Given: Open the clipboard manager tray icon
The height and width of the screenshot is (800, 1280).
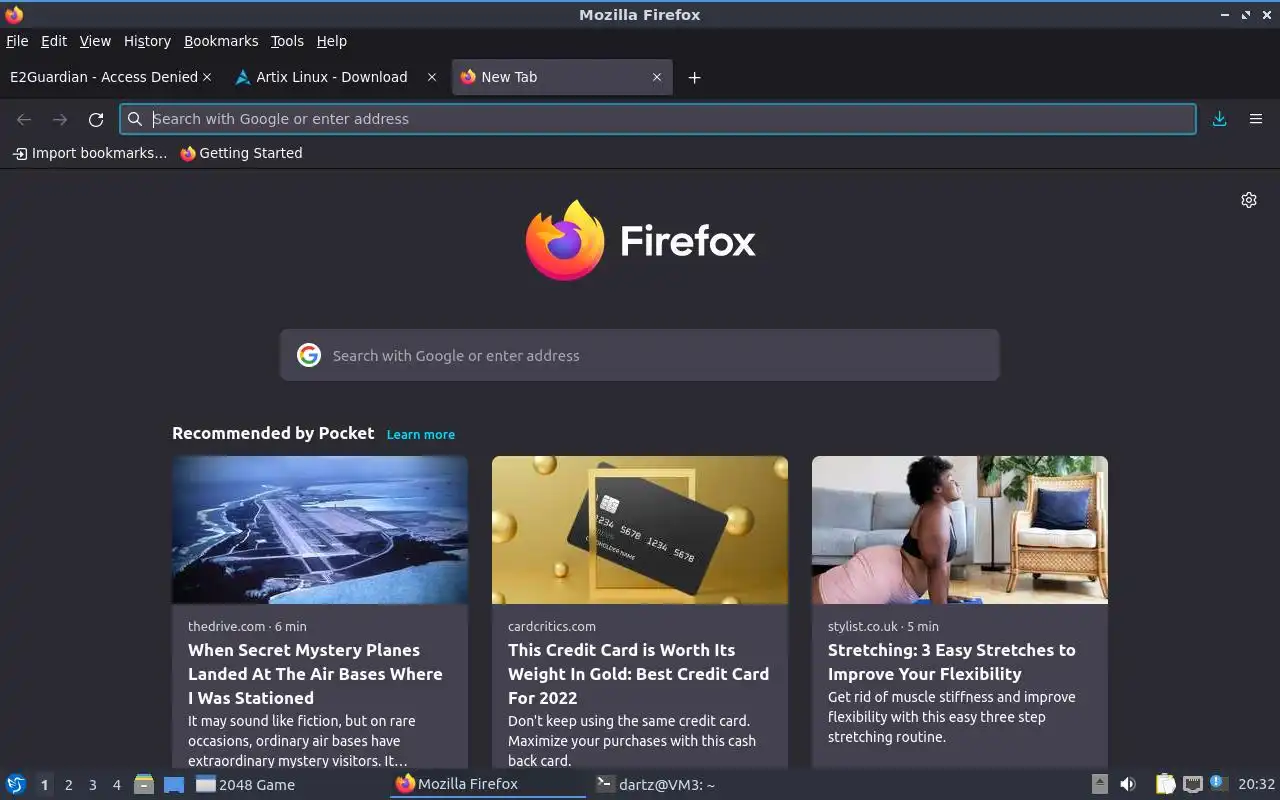Looking at the screenshot, I should [1166, 784].
